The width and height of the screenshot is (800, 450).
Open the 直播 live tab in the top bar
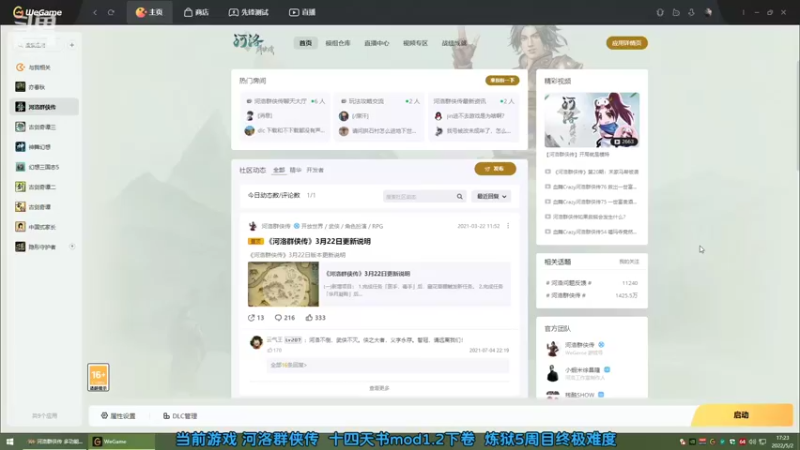click(x=302, y=12)
